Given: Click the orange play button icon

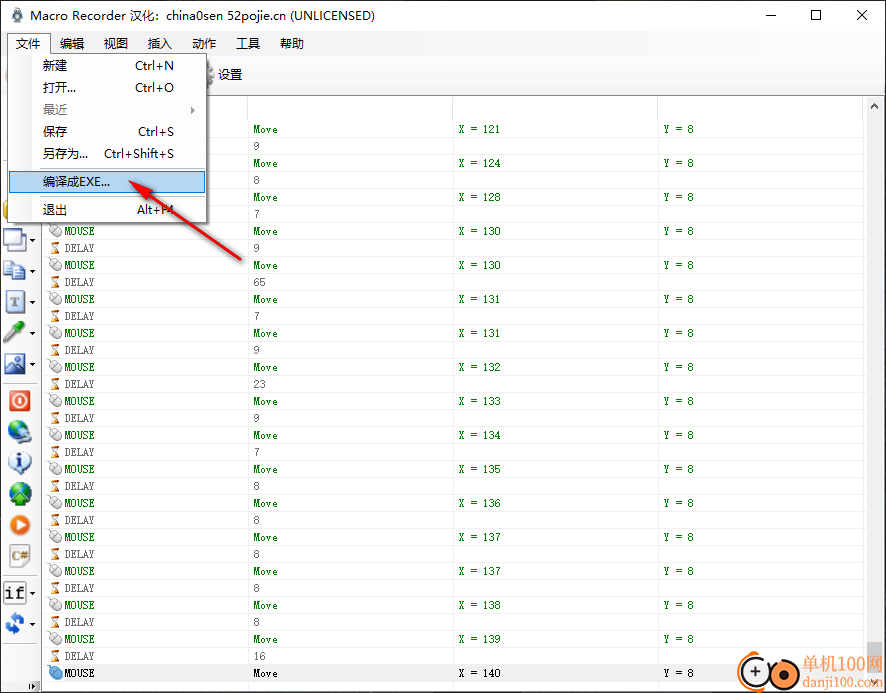Looking at the screenshot, I should coord(20,525).
